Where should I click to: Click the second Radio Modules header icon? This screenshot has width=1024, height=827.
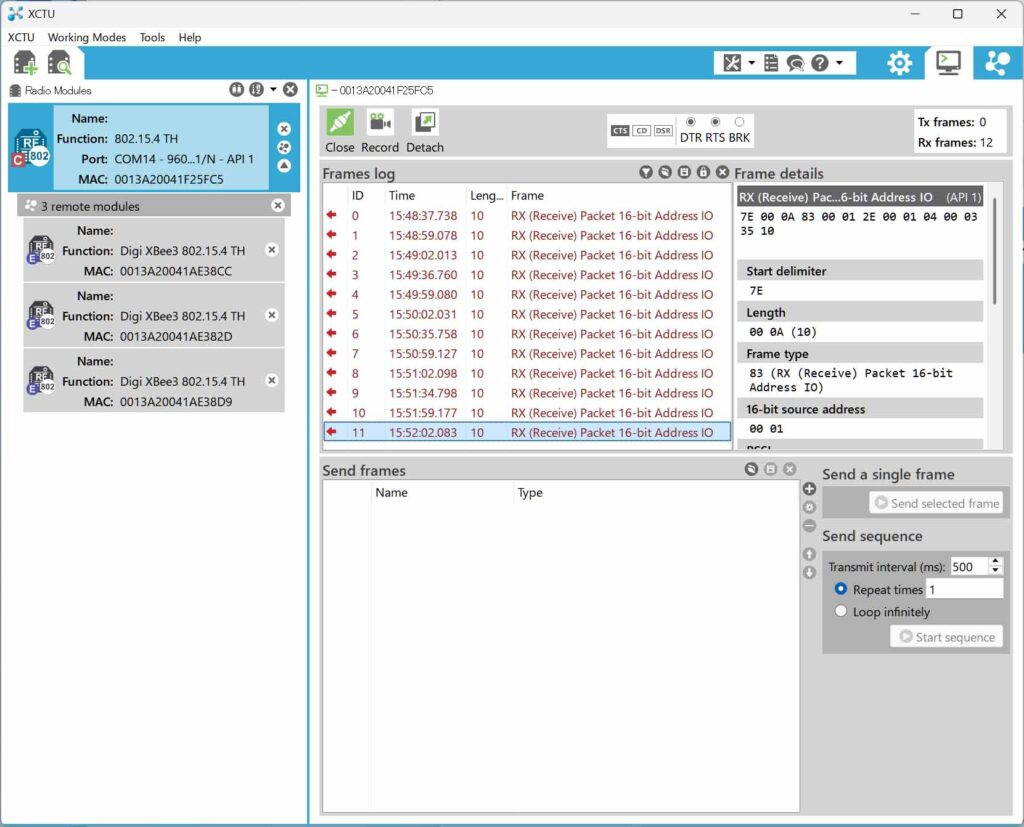point(256,89)
